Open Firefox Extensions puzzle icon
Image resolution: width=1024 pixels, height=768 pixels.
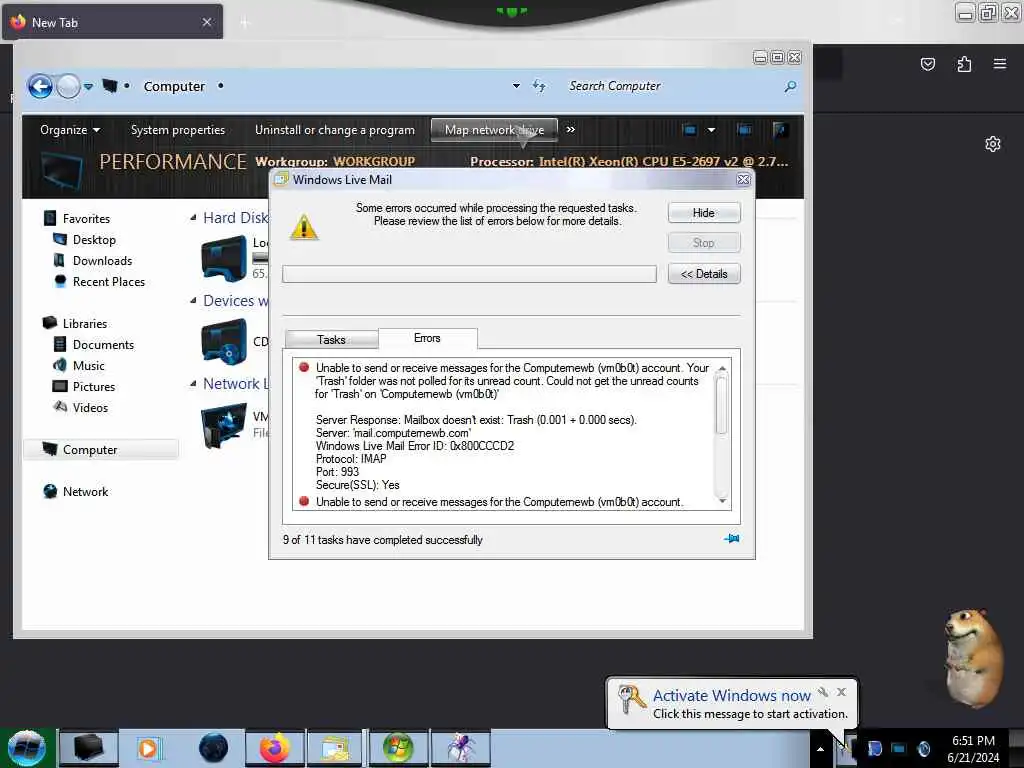[x=964, y=64]
